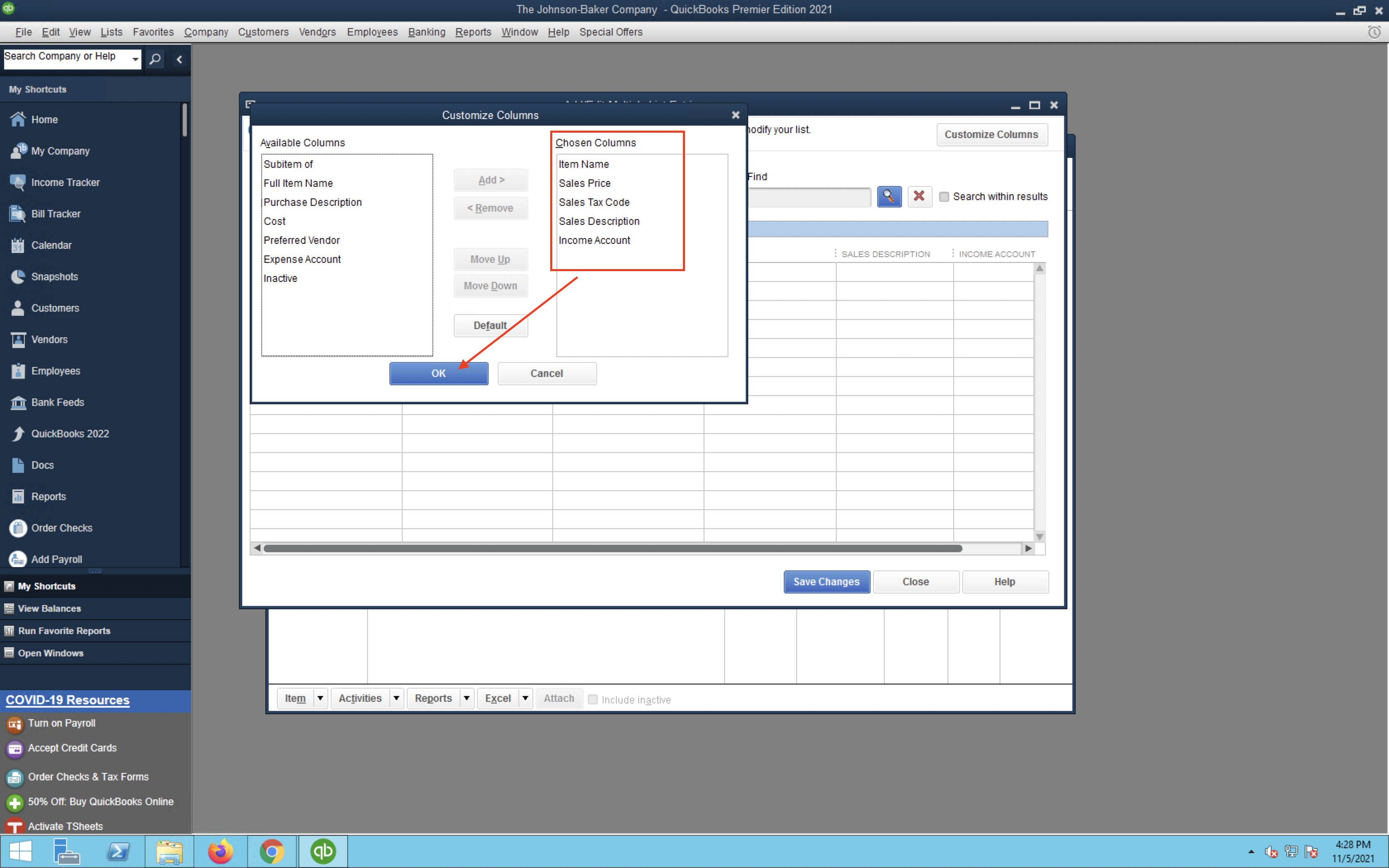
Task: Open My Company in sidebar
Action: click(x=60, y=151)
